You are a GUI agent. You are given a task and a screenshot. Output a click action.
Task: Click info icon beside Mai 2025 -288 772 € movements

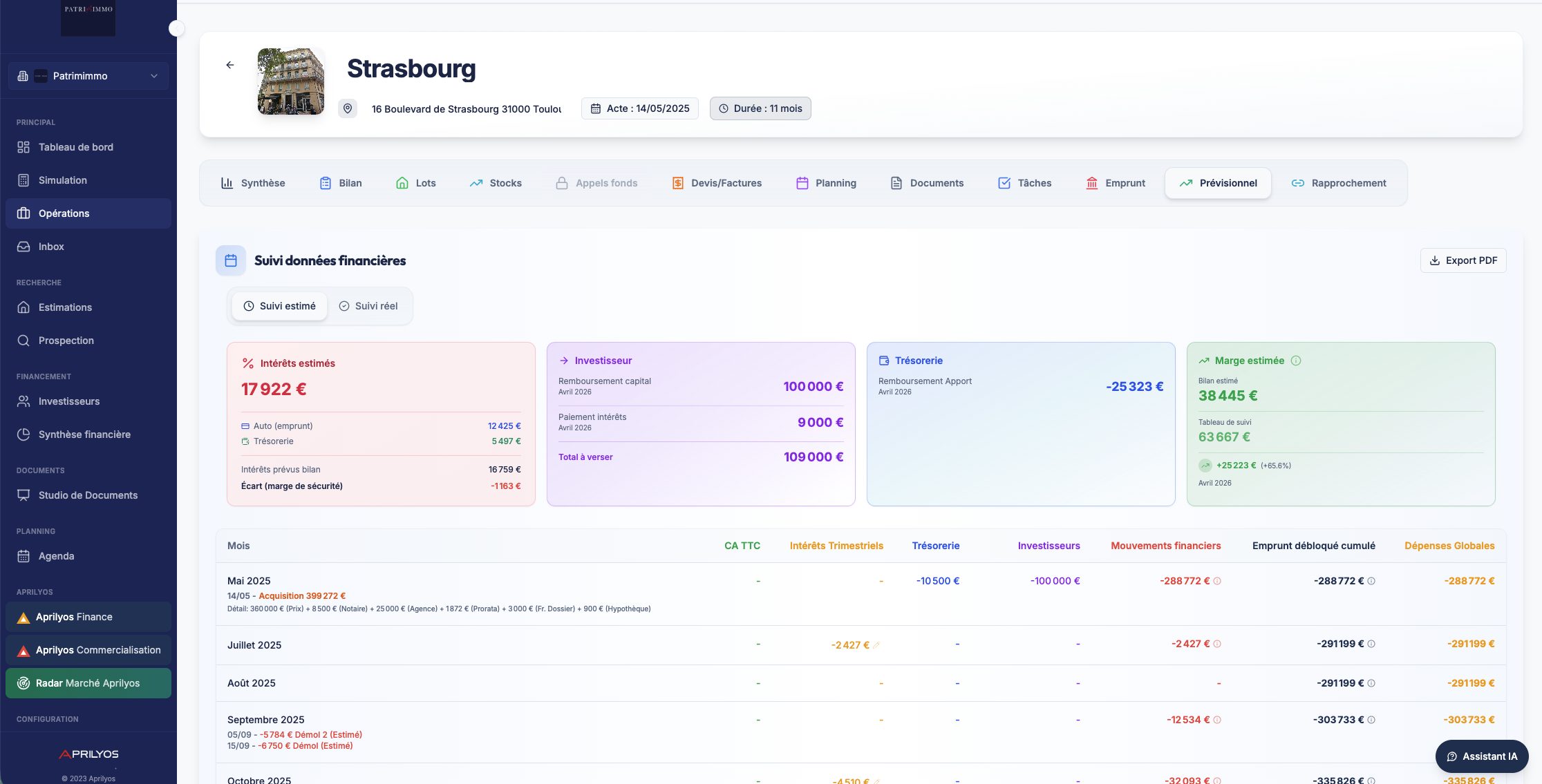click(x=1217, y=581)
